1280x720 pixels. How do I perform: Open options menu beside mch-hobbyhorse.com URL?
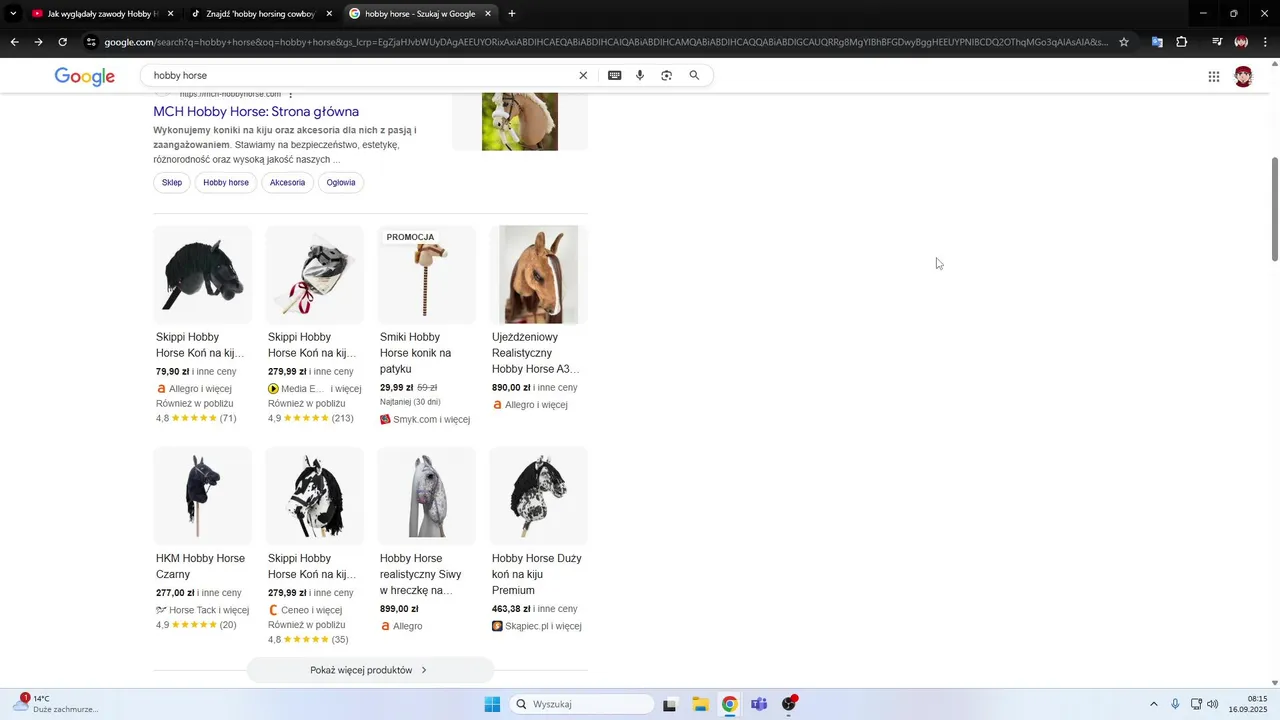(x=291, y=94)
